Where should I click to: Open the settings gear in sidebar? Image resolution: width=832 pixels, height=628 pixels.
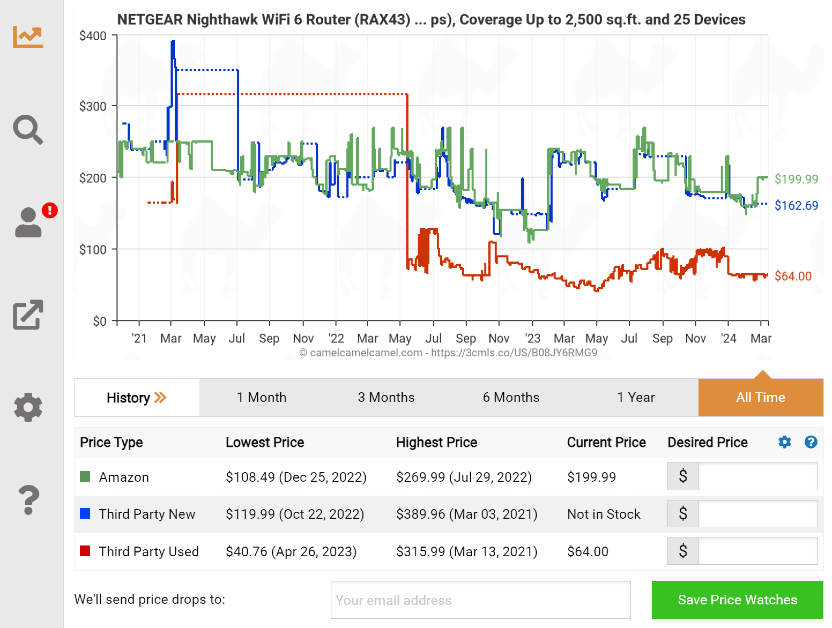pos(28,407)
